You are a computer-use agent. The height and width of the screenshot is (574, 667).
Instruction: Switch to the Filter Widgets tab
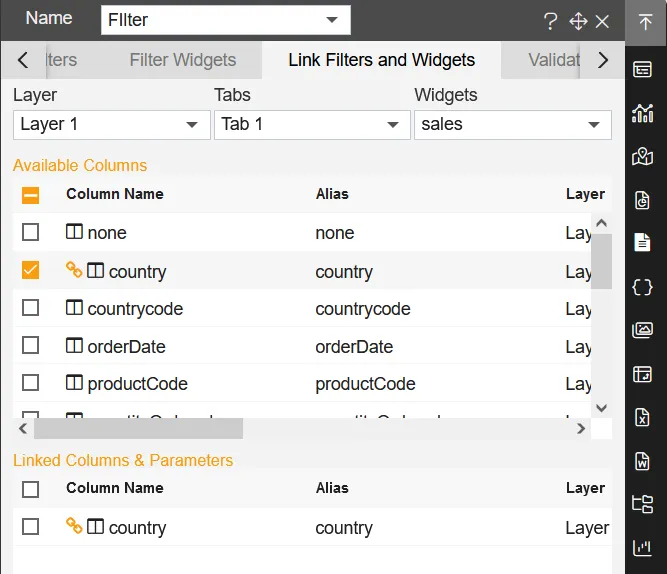(x=183, y=60)
